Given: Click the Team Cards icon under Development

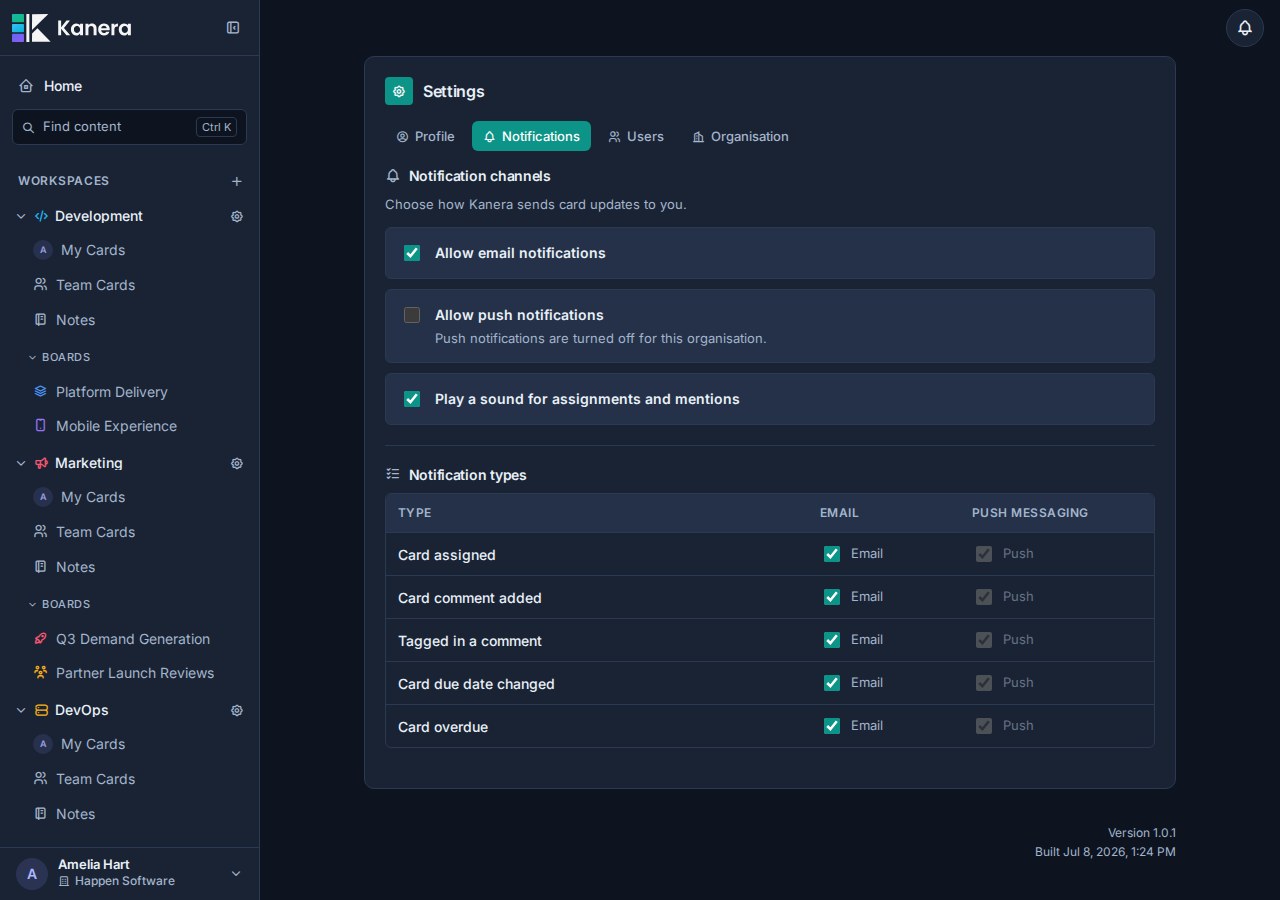Looking at the screenshot, I should [40, 285].
